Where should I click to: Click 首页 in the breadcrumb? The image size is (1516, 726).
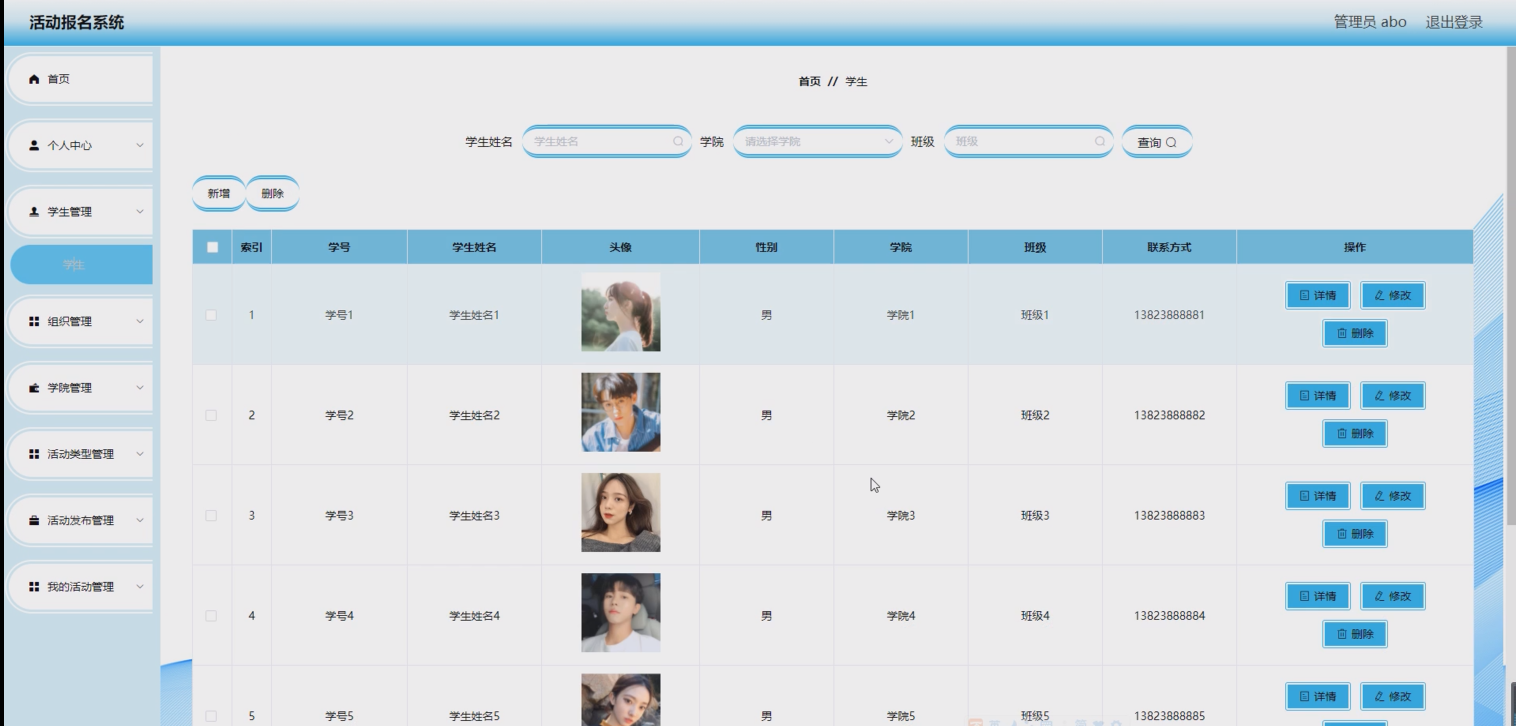pyautogui.click(x=810, y=82)
